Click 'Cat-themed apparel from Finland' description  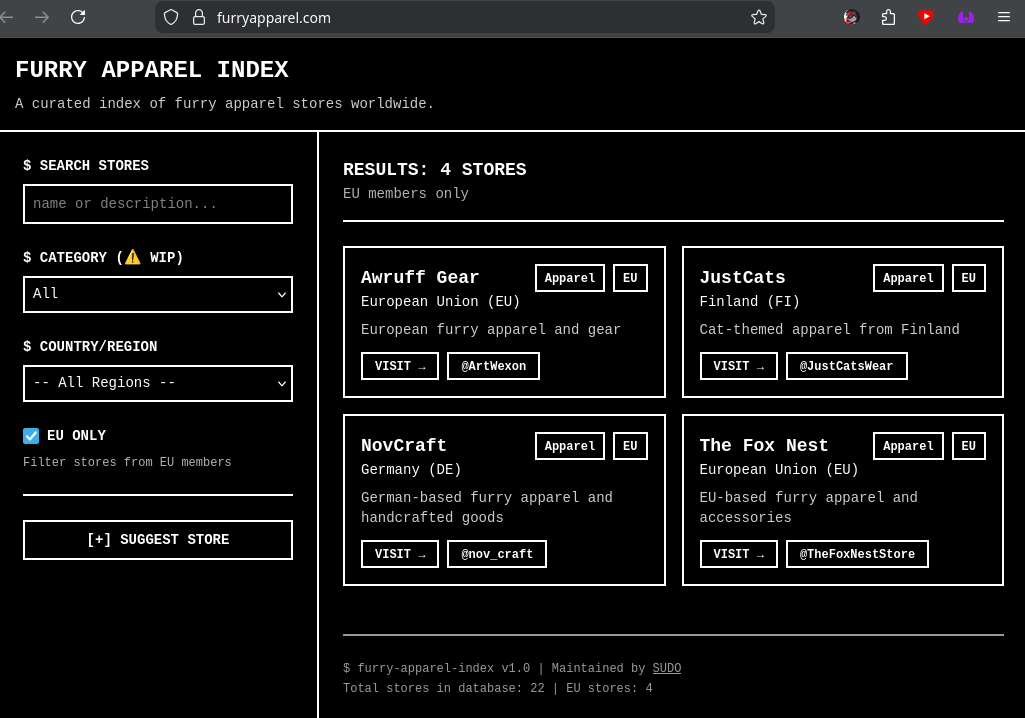click(829, 330)
